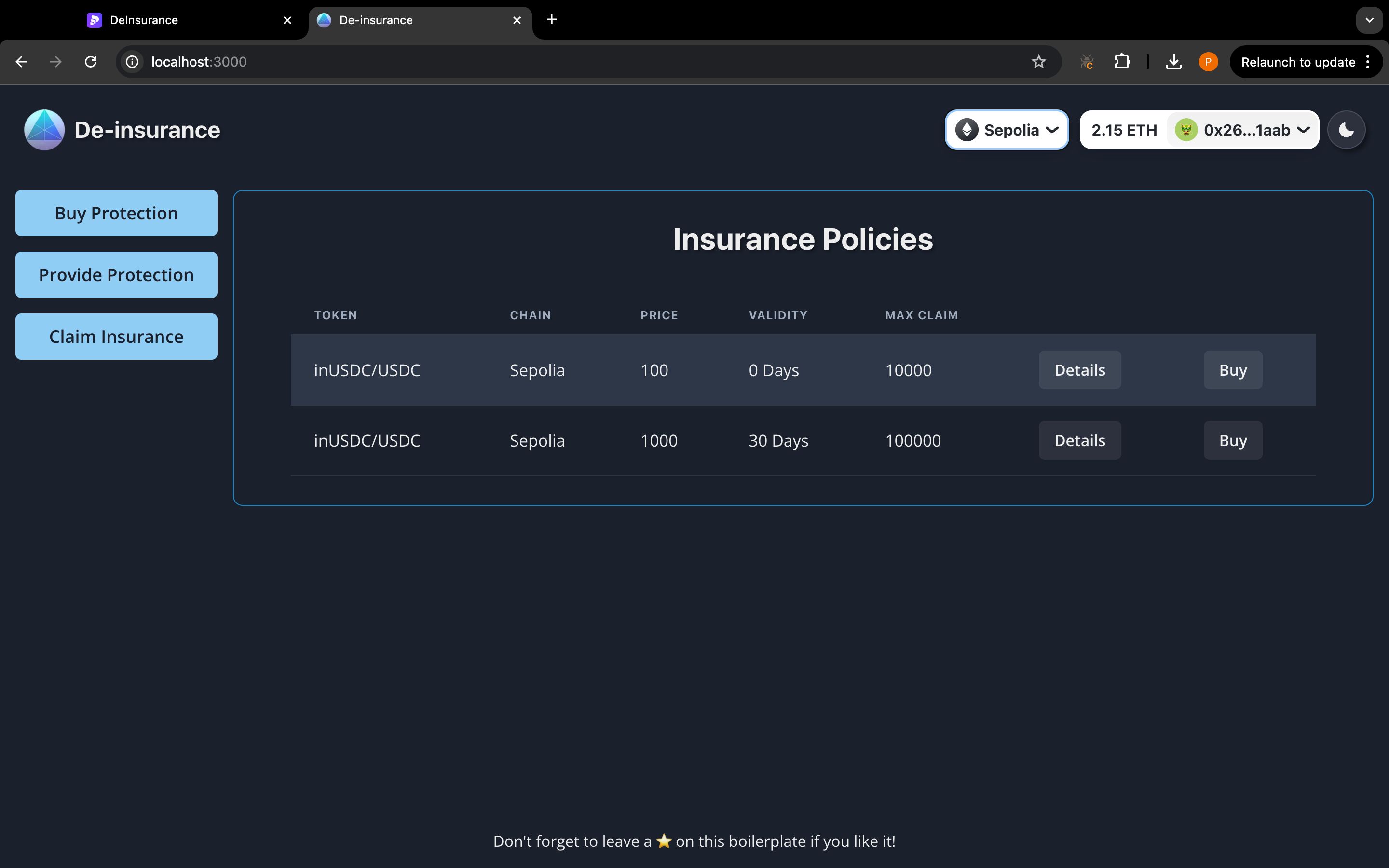Click the 10000 max claim value
The width and height of the screenshot is (1389, 868).
[x=908, y=370]
